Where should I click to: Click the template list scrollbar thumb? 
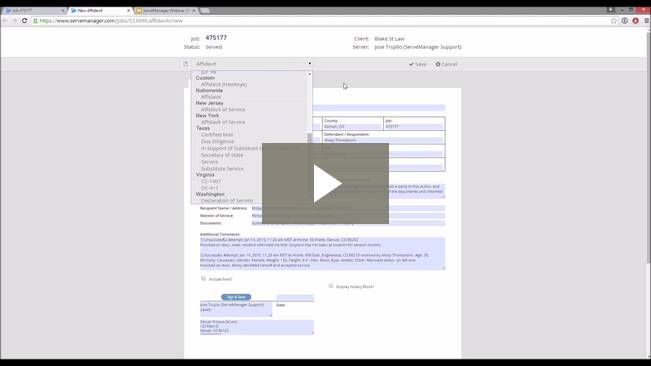pos(309,139)
